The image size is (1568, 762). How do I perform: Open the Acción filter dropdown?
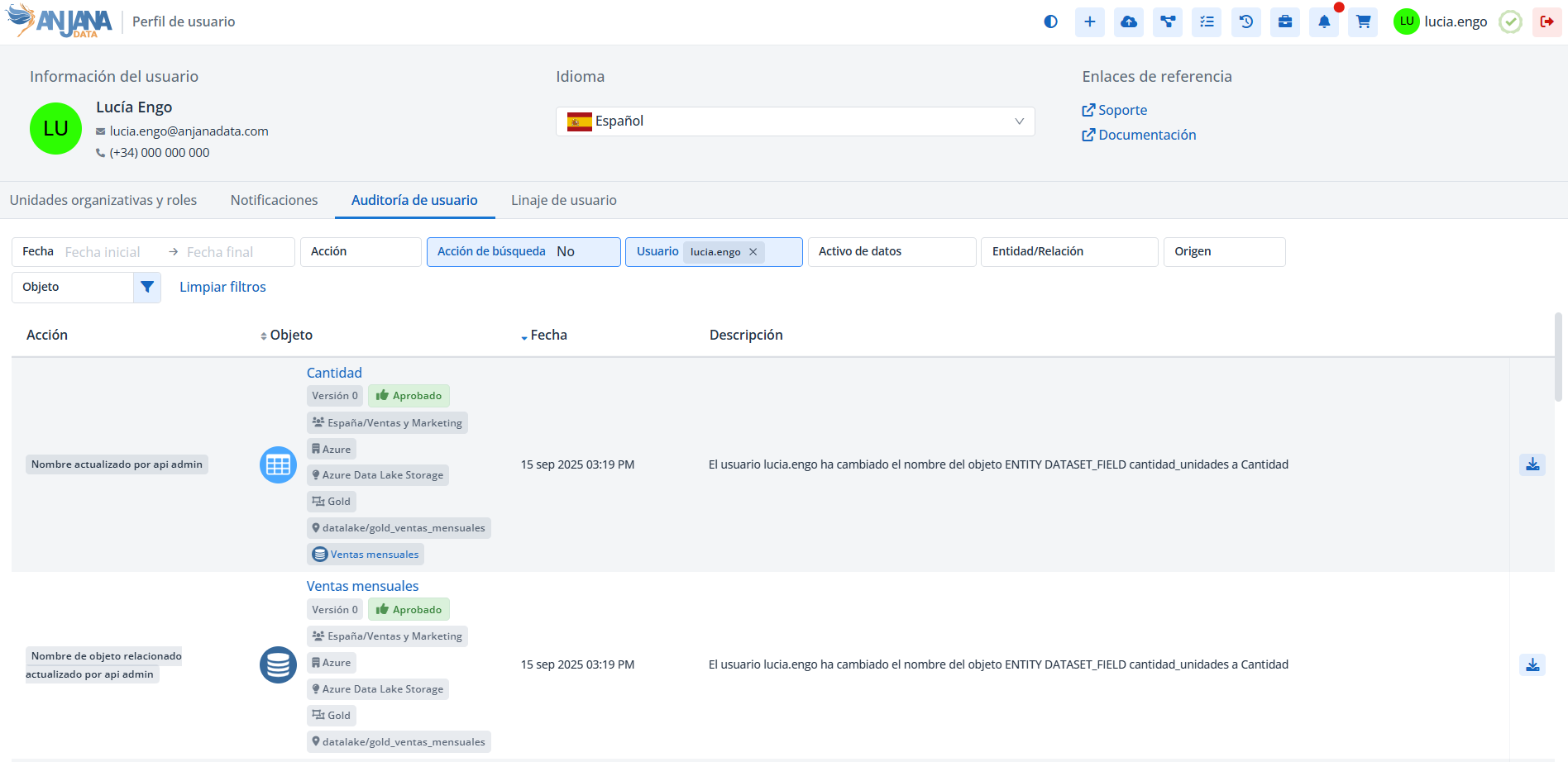[x=361, y=252]
